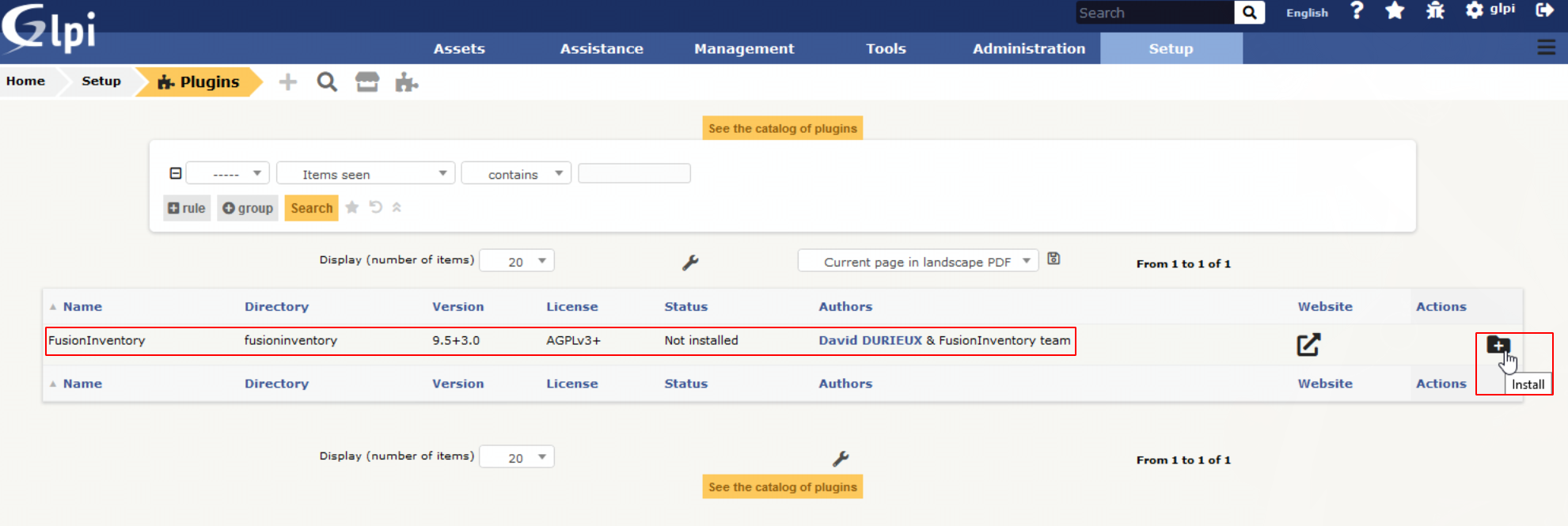This screenshot has width=1568, height=526.
Task: Change language via English link
Action: tap(1307, 13)
